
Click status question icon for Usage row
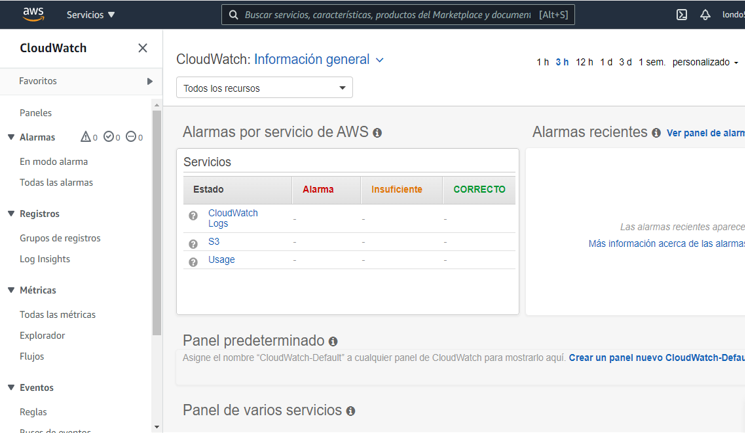193,262
